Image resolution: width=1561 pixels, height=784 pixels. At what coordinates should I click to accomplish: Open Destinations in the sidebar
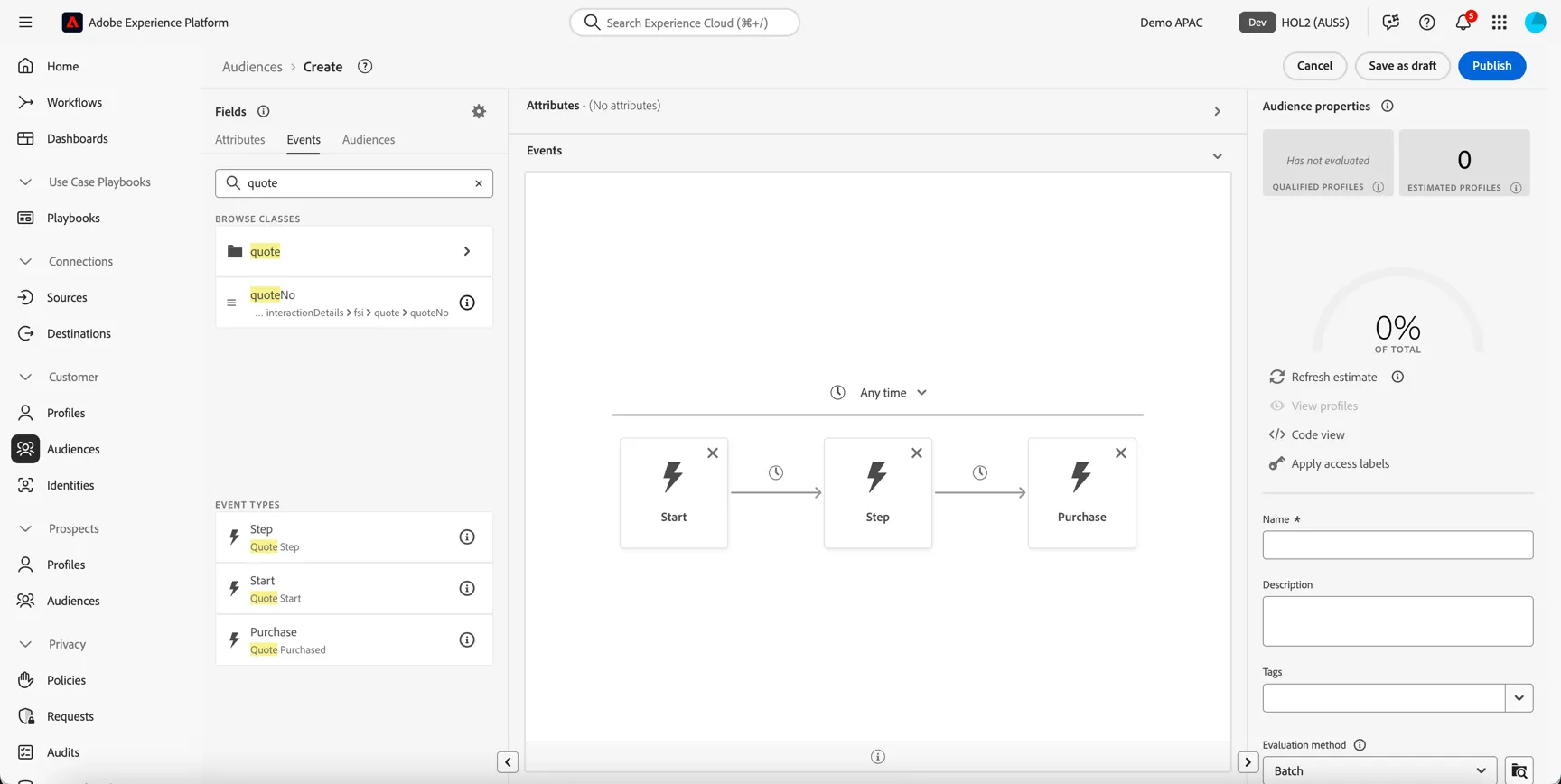coord(79,333)
